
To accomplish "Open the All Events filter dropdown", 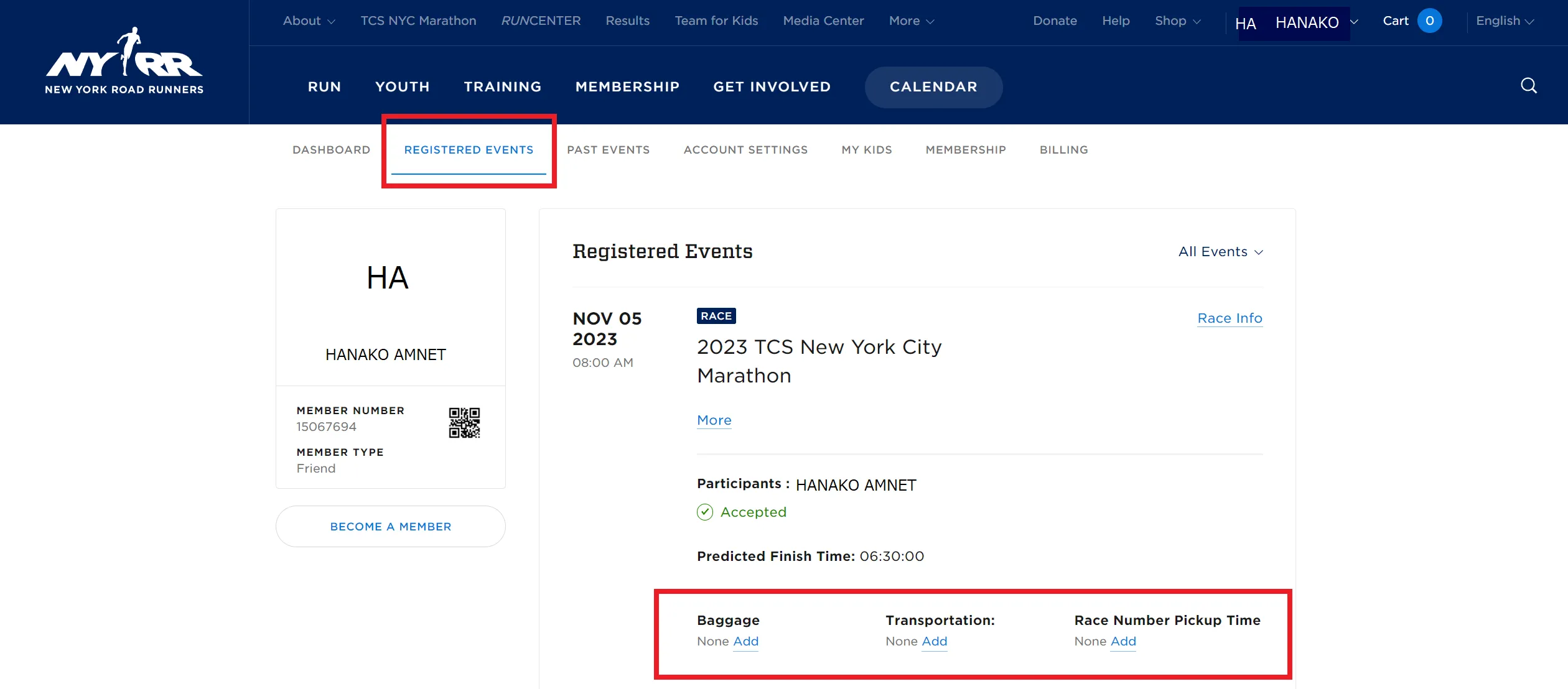I will click(1220, 252).
